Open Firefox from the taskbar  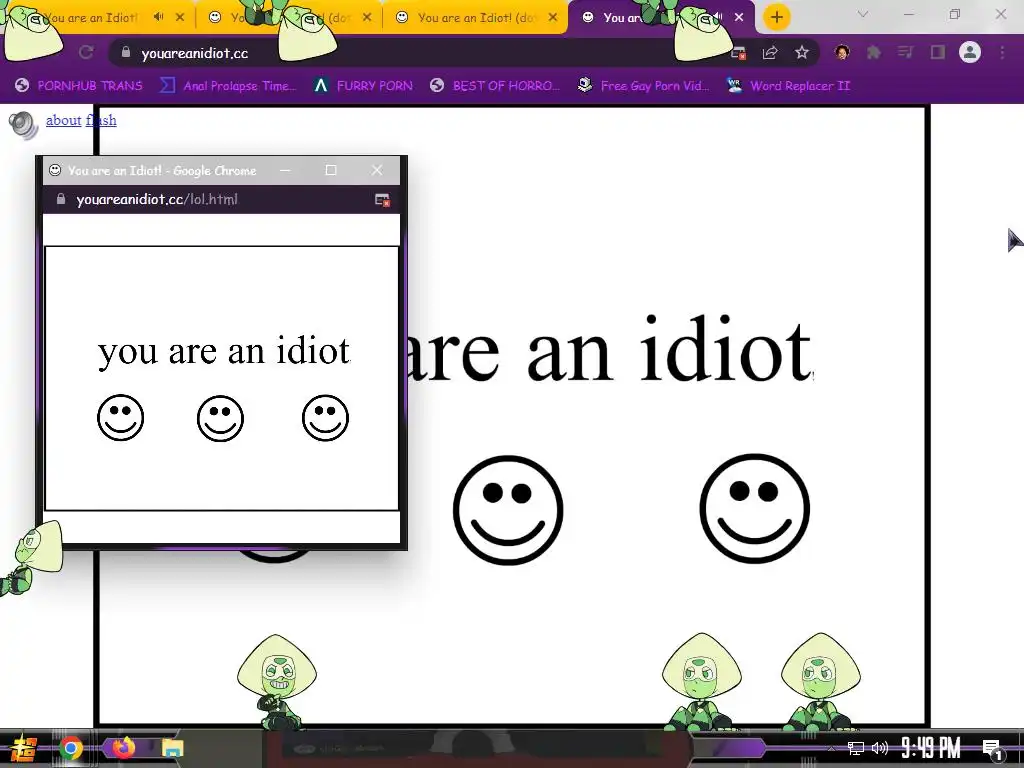[123, 747]
